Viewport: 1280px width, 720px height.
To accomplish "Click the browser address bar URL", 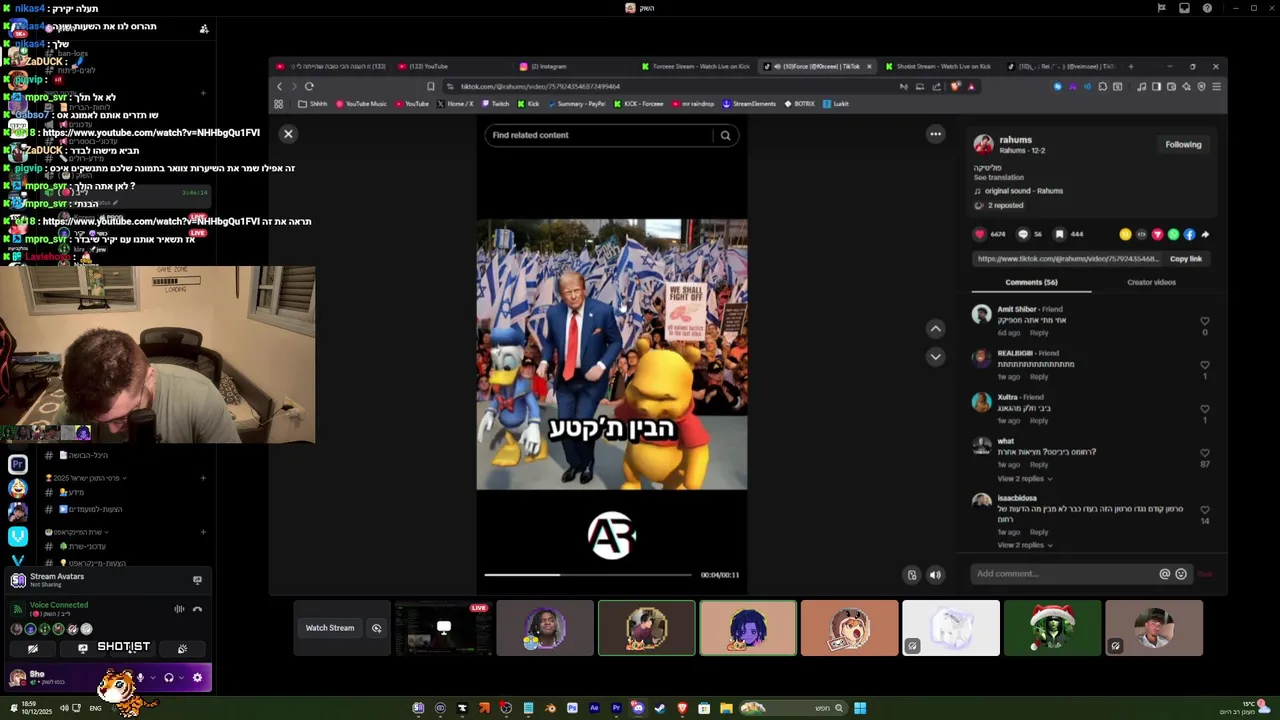I will point(540,86).
